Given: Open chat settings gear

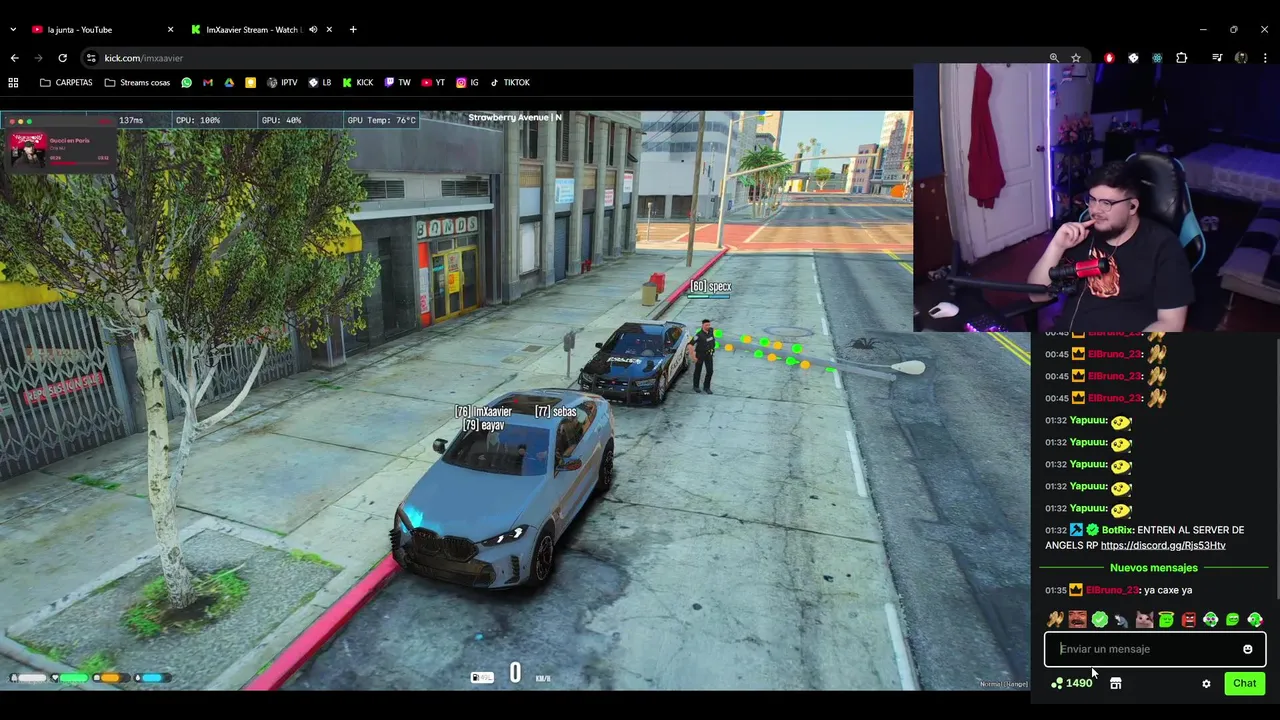Looking at the screenshot, I should point(1206,684).
